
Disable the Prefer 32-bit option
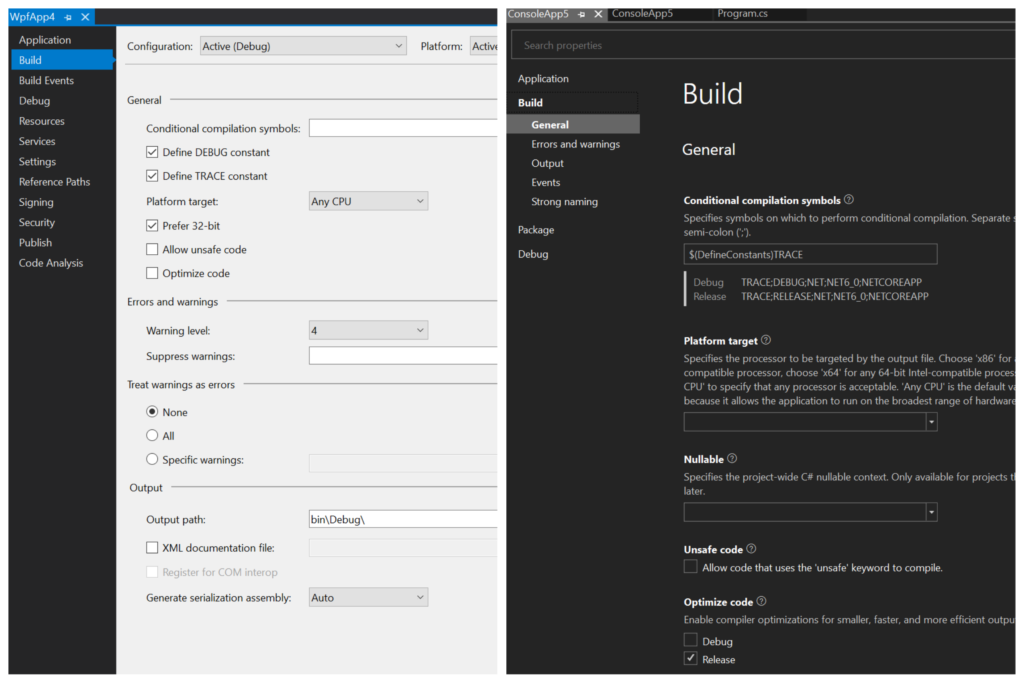(152, 226)
